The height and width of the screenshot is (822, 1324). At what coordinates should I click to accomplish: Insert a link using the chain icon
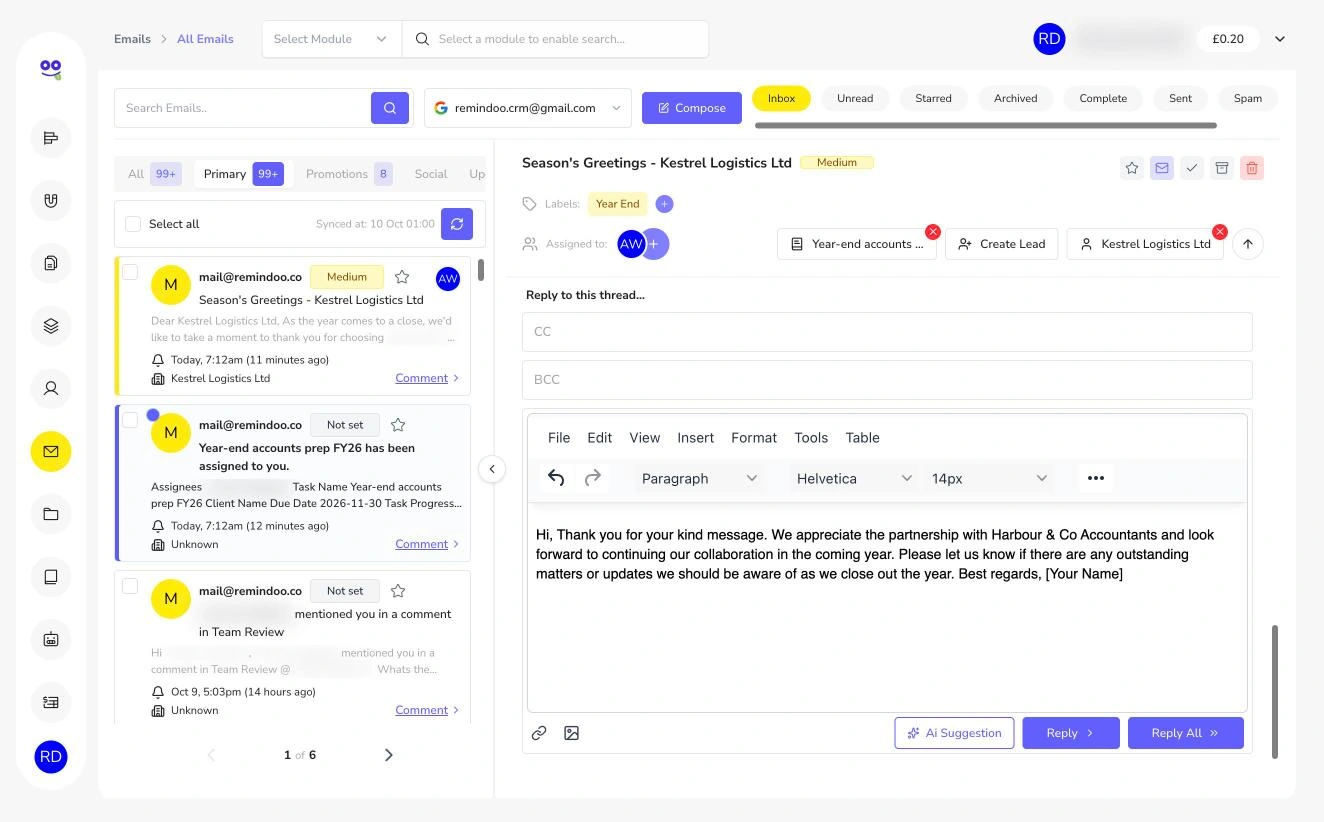click(x=539, y=733)
